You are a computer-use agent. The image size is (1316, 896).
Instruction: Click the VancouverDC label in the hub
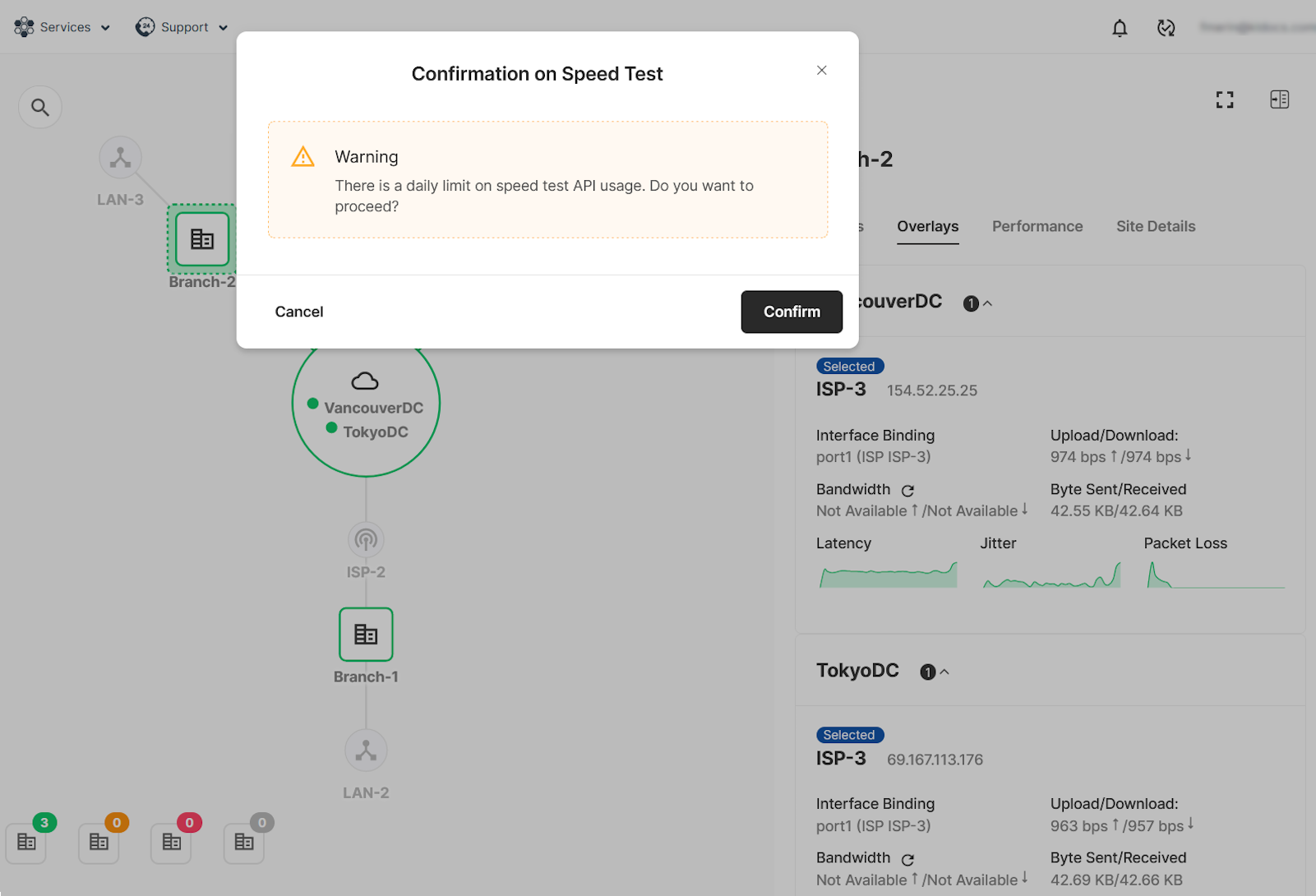[374, 408]
